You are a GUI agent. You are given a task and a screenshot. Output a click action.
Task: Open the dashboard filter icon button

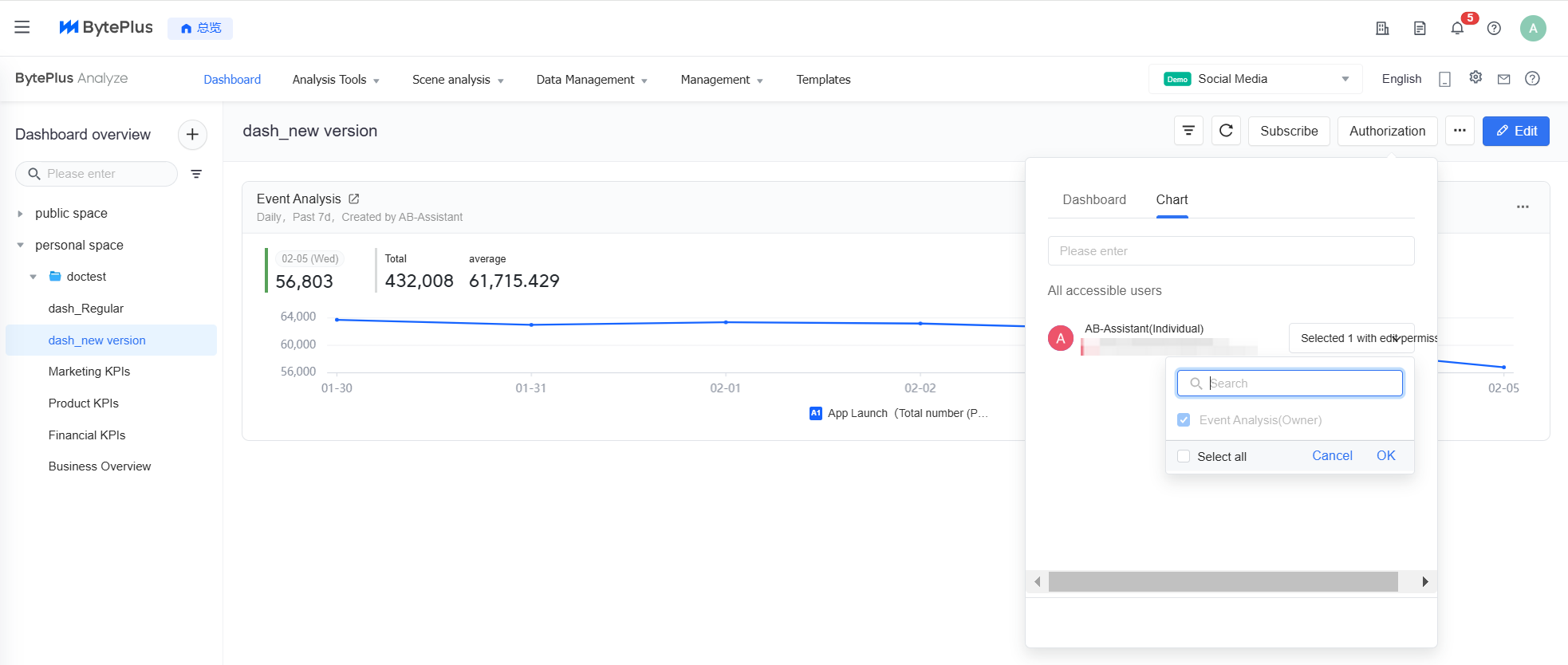pos(1188,131)
